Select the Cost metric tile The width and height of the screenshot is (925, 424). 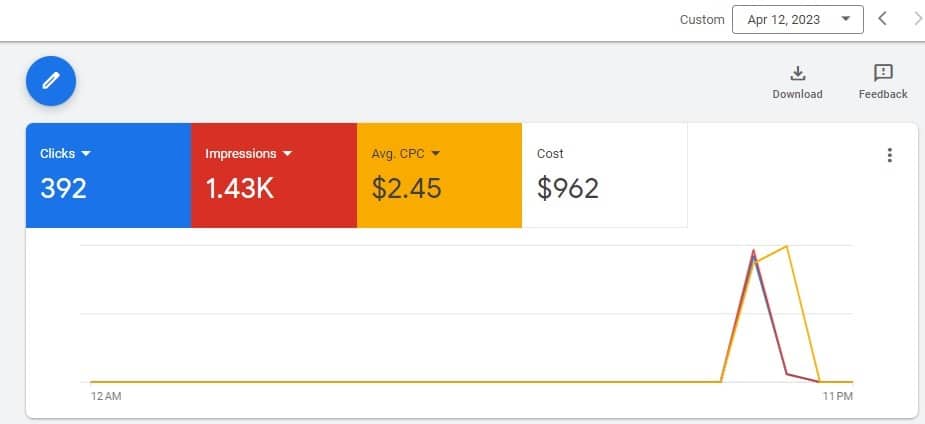point(604,175)
